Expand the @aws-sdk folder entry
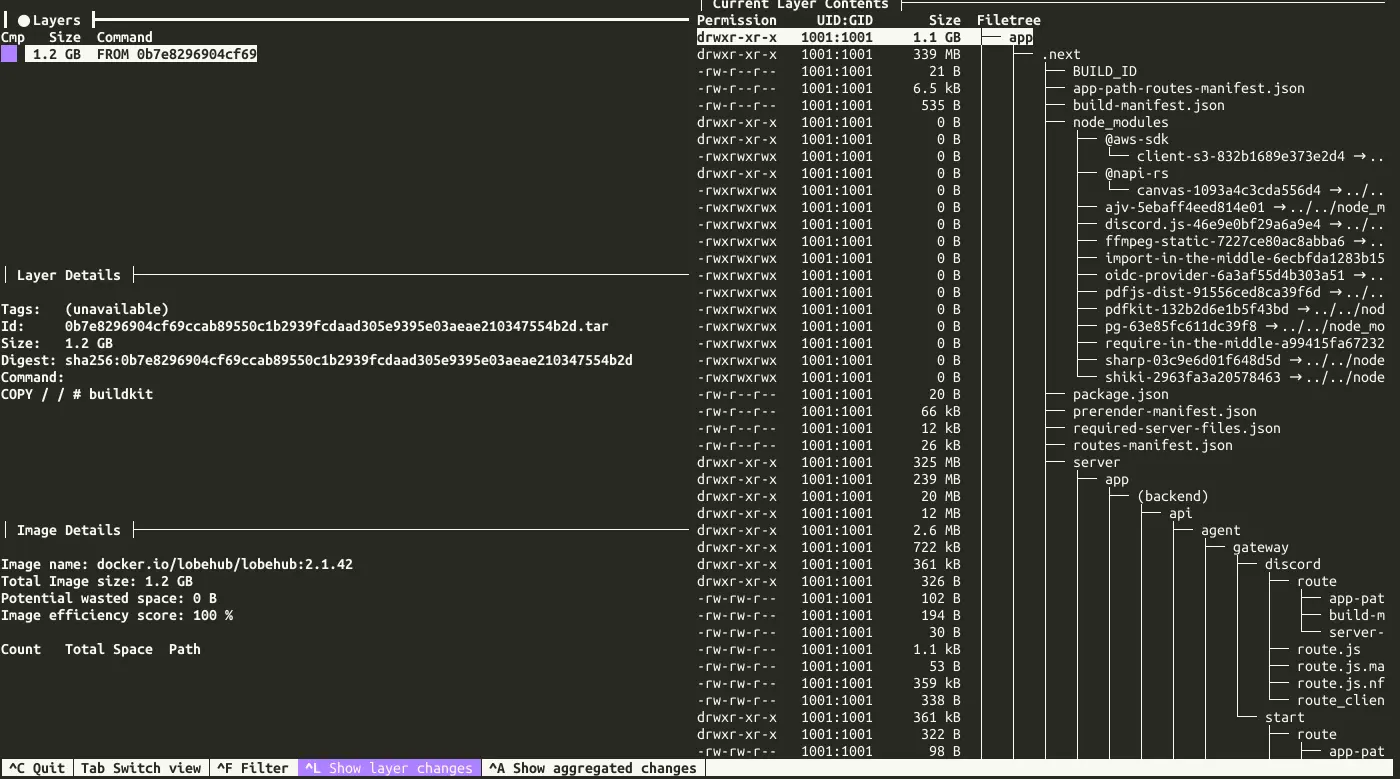Viewport: 1400px width, 779px height. (x=1137, y=139)
